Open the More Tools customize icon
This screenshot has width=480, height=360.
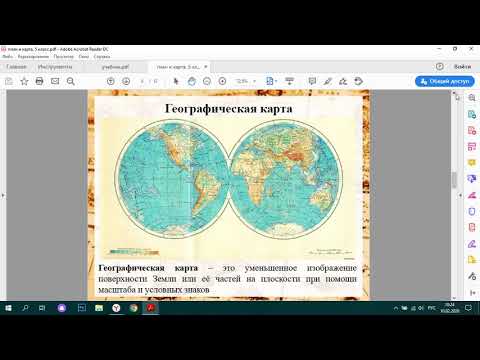[x=472, y=276]
